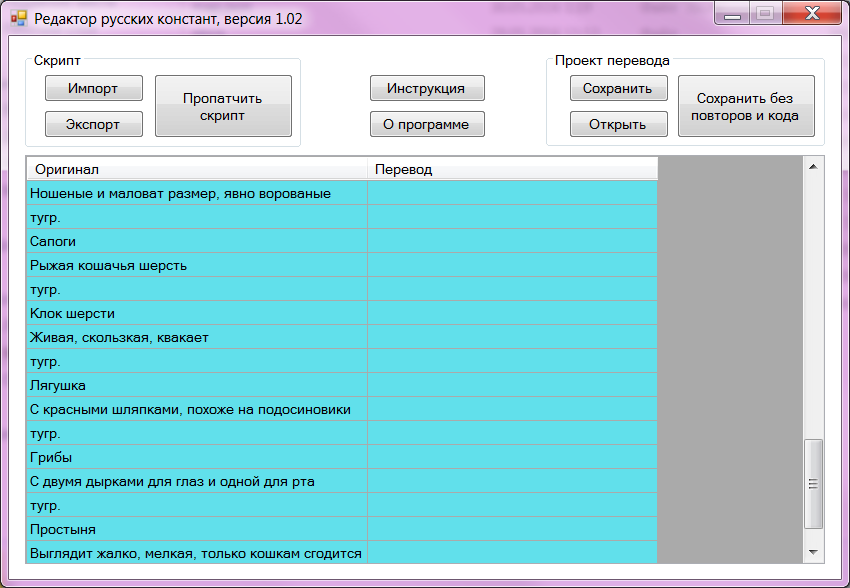The height and width of the screenshot is (588, 850).
Task: Click translation cell next to Лягушка
Action: point(511,385)
